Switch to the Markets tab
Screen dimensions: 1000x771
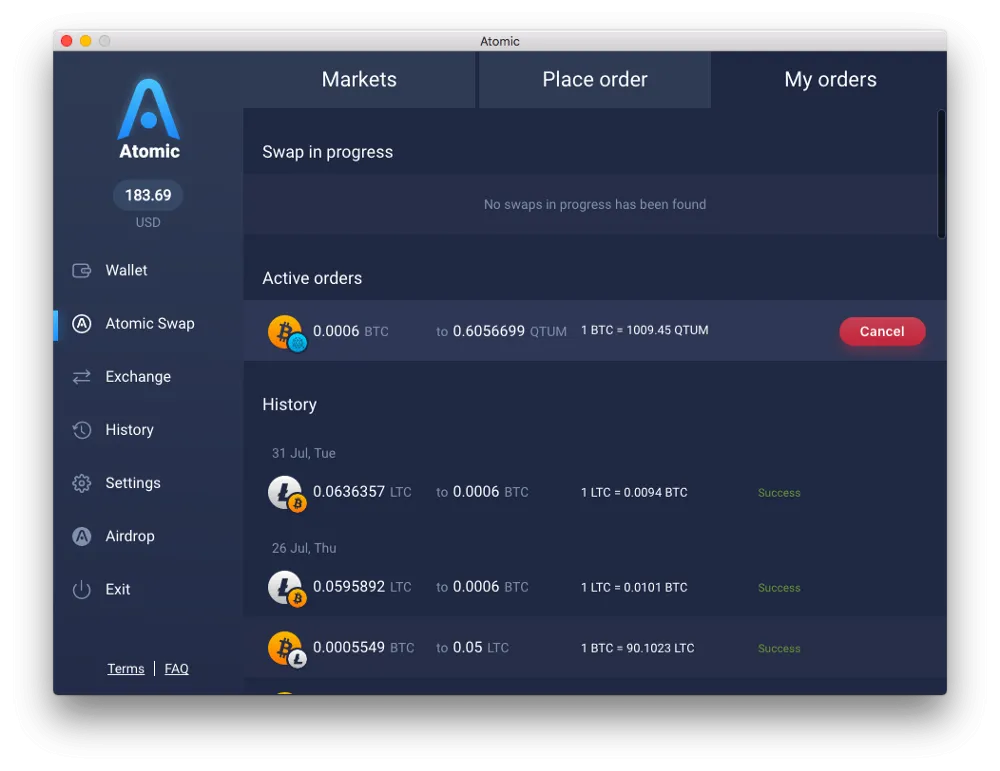(359, 80)
